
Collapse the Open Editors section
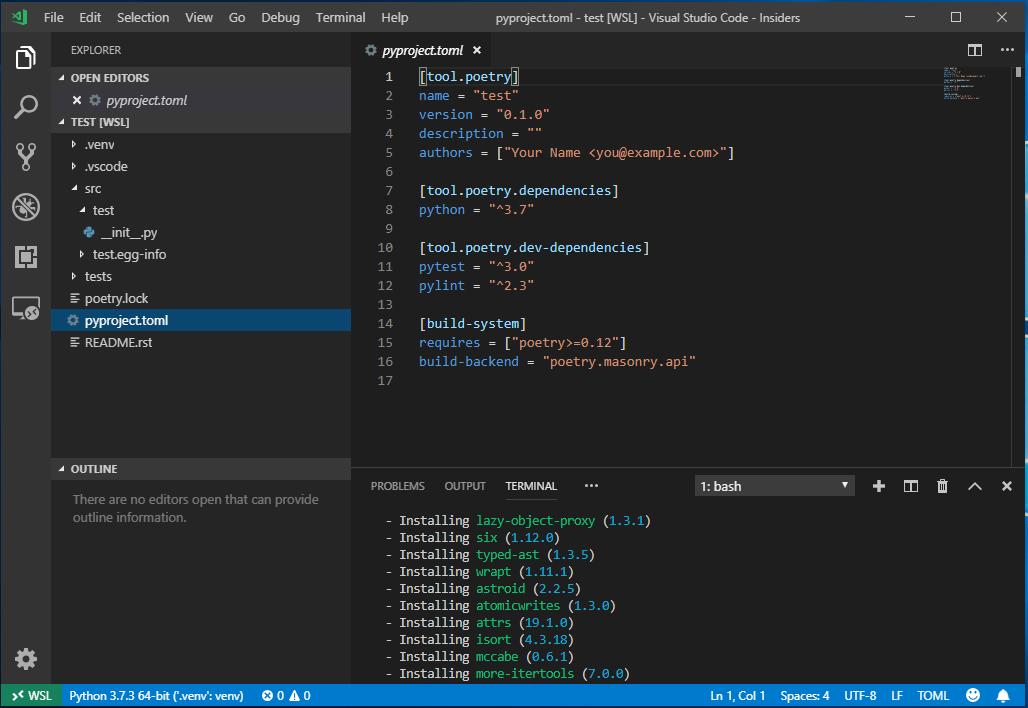click(x=109, y=78)
